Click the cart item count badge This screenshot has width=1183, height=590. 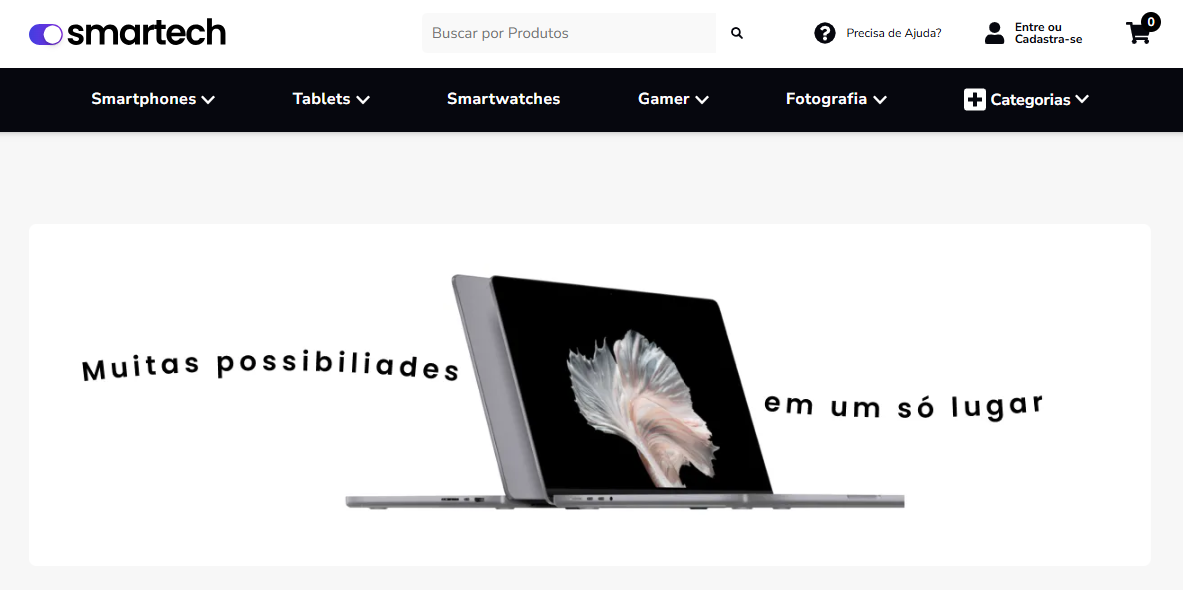pyautogui.click(x=1151, y=22)
